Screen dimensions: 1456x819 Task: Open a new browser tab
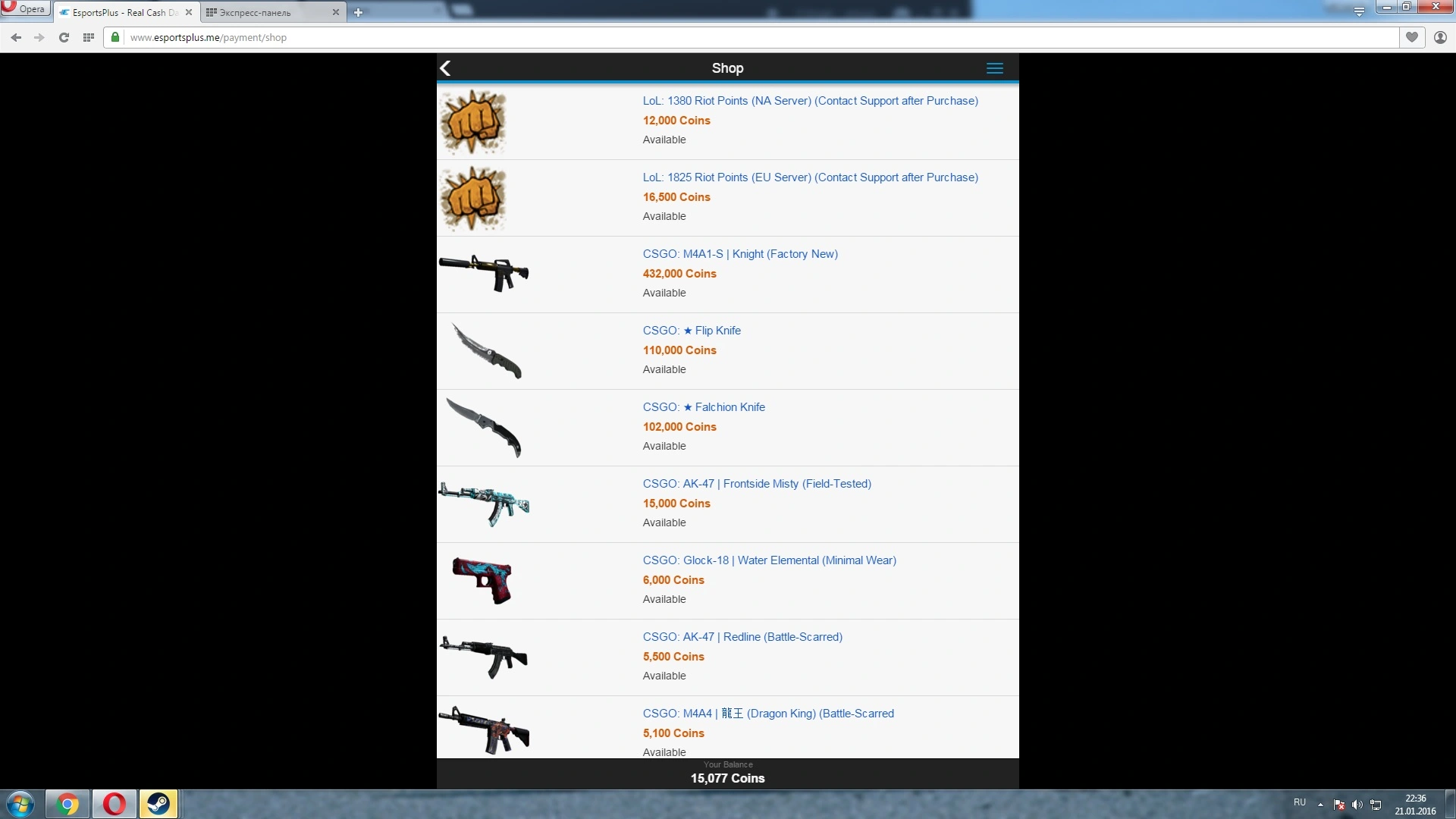click(x=358, y=12)
